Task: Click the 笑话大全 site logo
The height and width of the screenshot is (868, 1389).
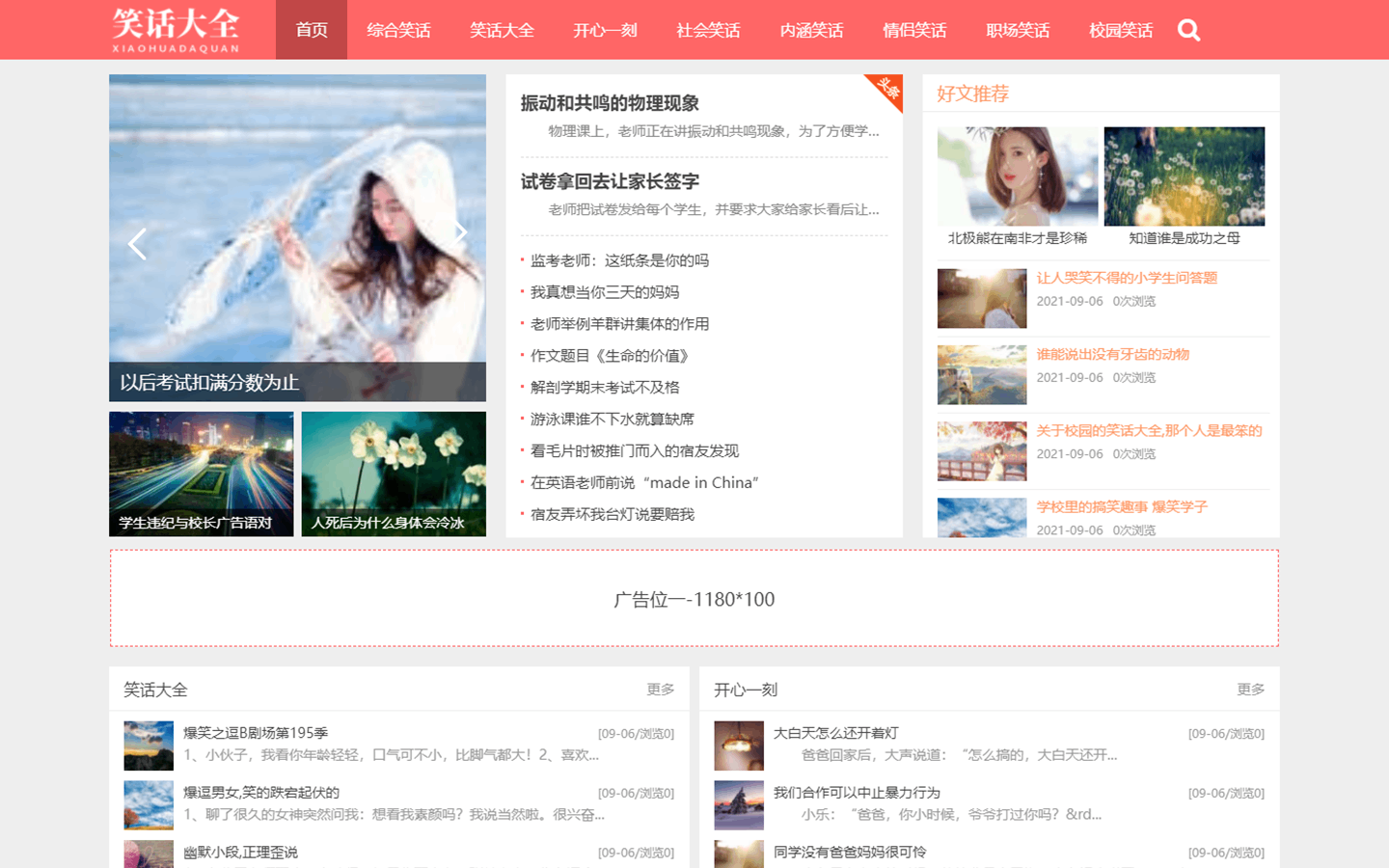Action: (x=176, y=29)
